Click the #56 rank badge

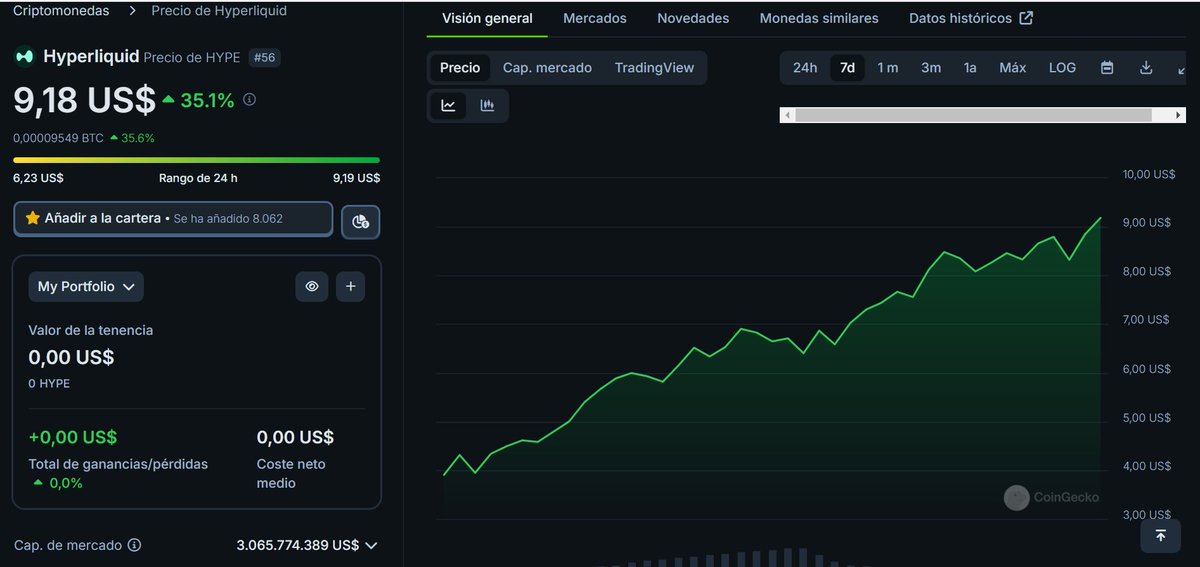click(x=264, y=58)
